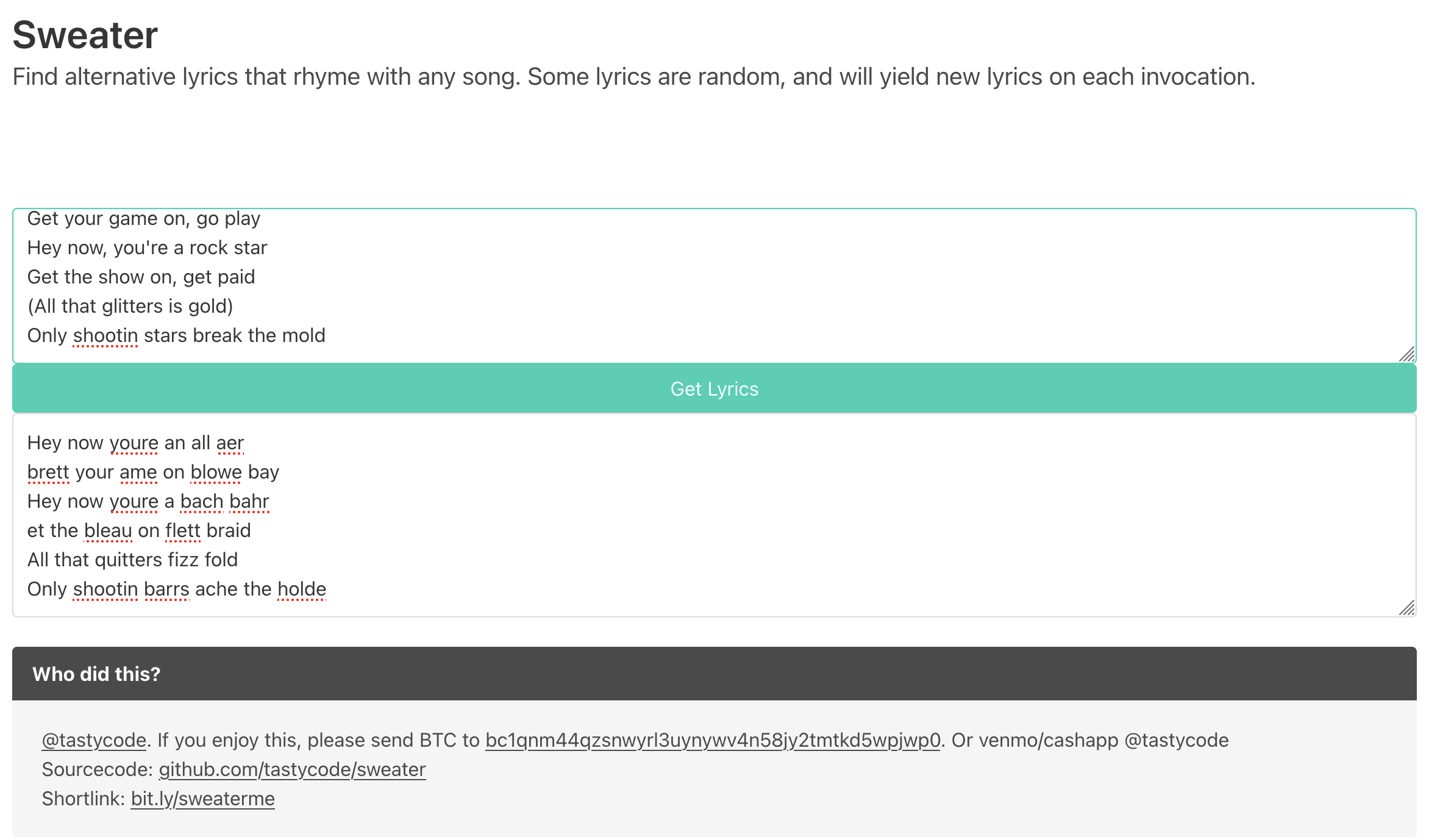The height and width of the screenshot is (840, 1429).
Task: Grab the input lyrics textarea resize handle
Action: point(1406,354)
